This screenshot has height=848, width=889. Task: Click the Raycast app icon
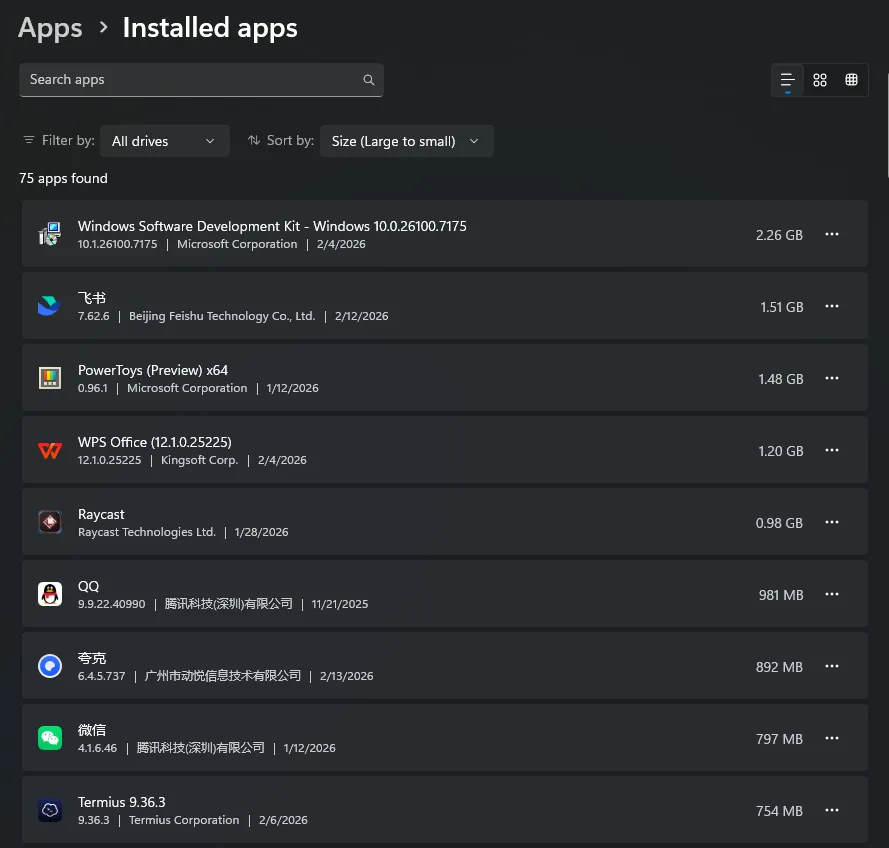tap(50, 523)
